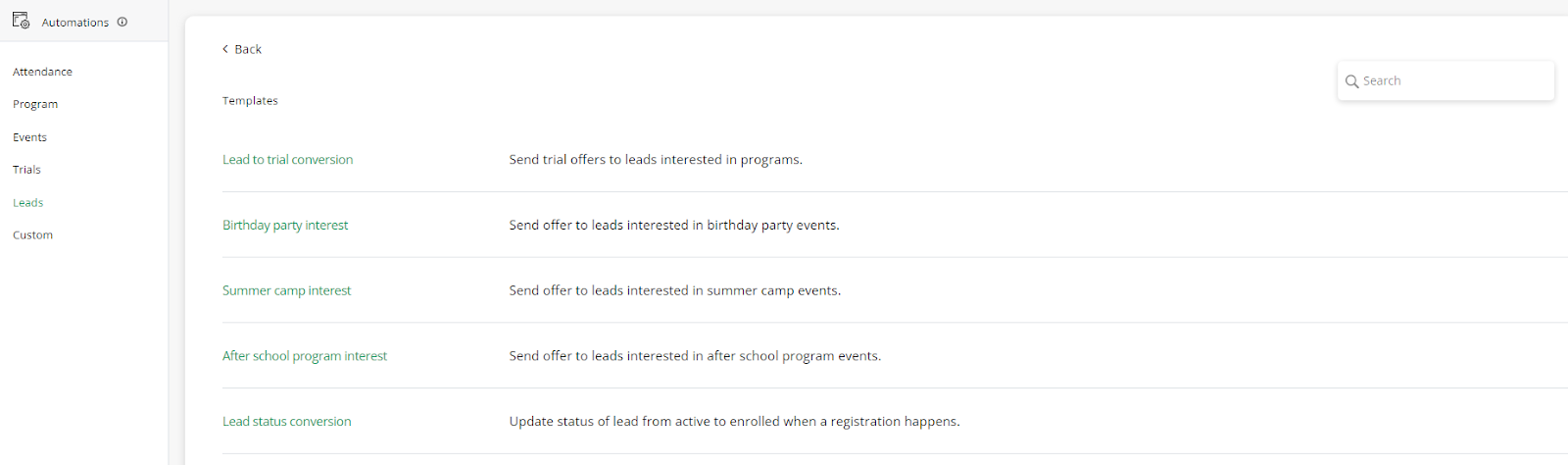Open Lead to trial conversion template

(287, 160)
